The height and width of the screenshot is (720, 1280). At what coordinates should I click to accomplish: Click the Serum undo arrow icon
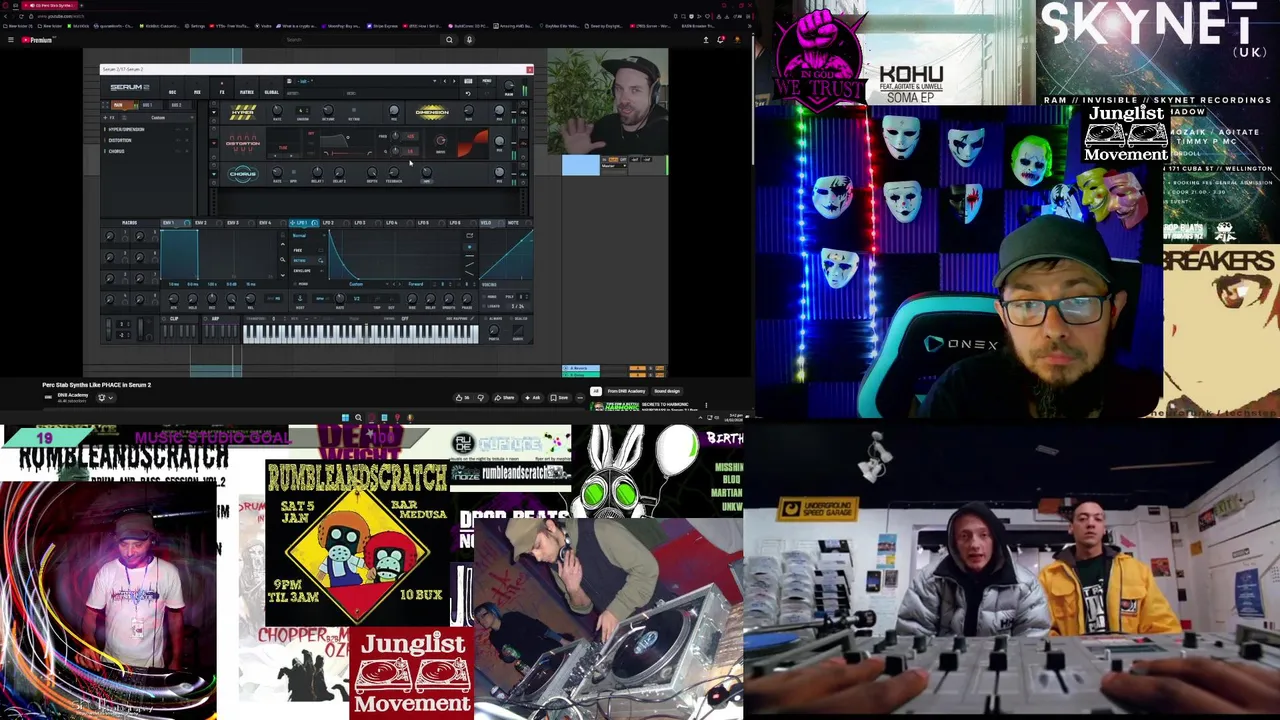tap(468, 93)
